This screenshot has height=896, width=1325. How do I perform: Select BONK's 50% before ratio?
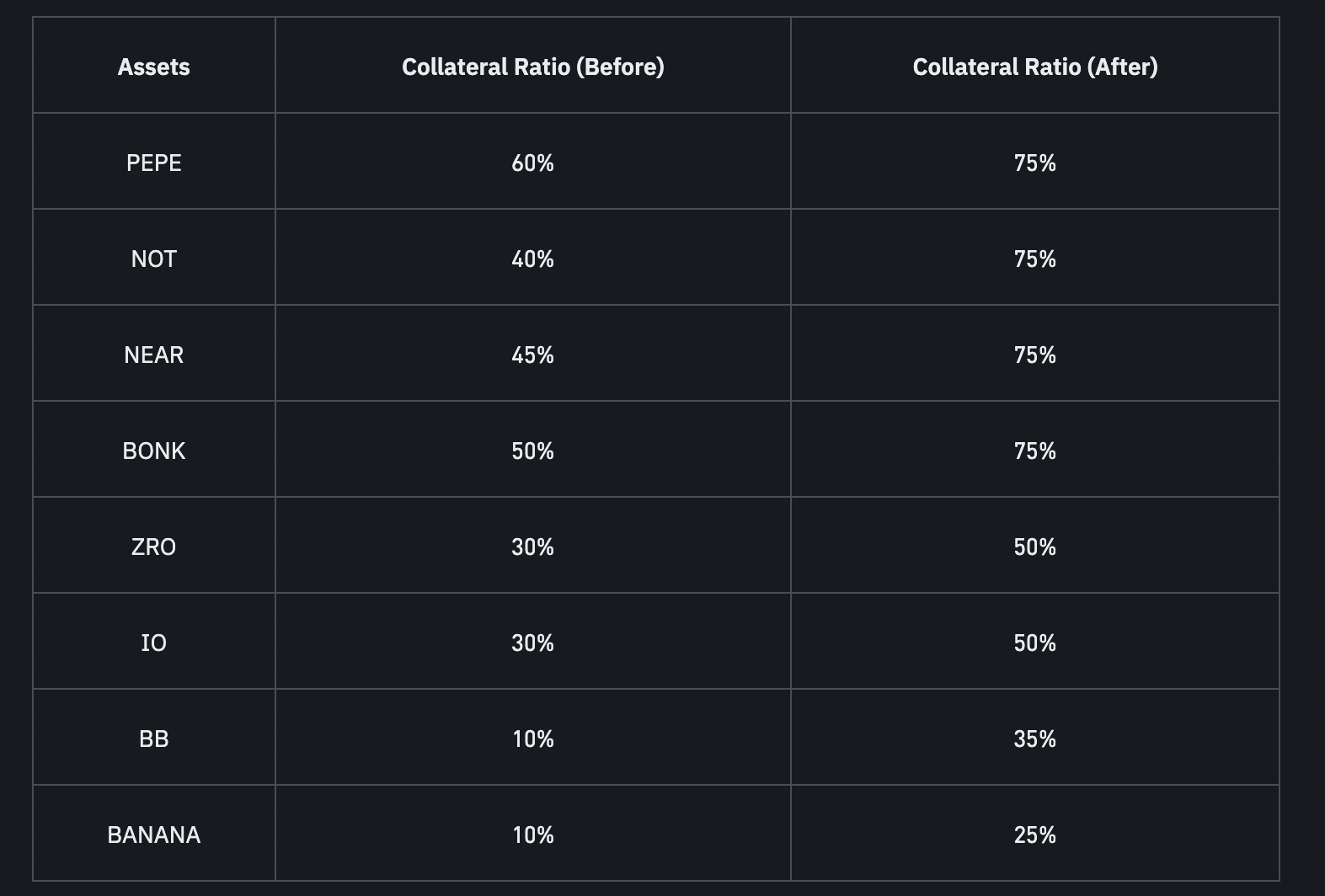[532, 451]
